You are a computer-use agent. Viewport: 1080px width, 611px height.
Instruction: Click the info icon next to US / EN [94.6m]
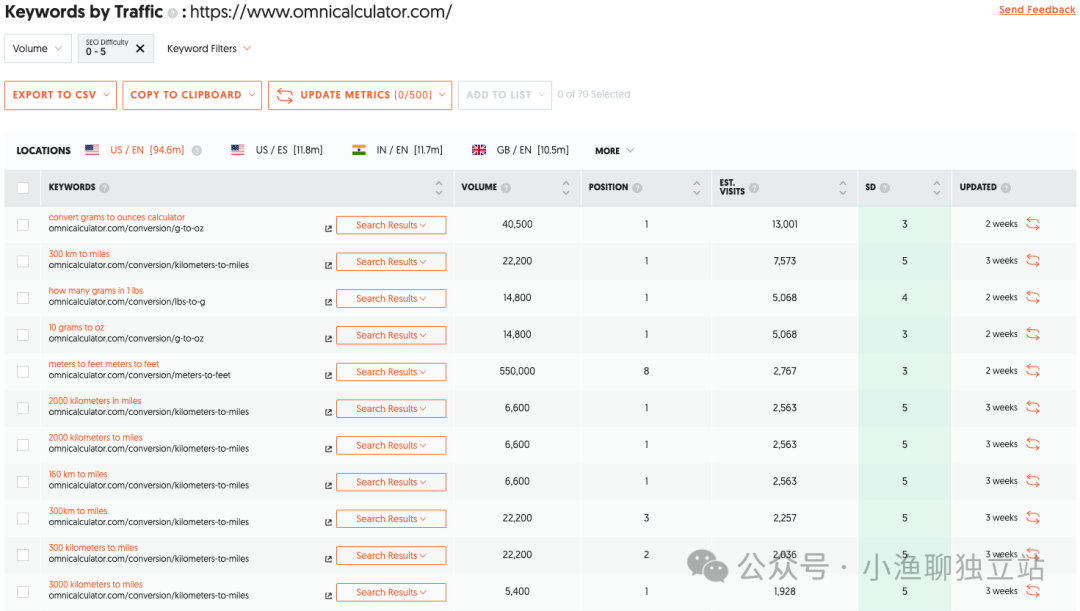click(x=197, y=150)
